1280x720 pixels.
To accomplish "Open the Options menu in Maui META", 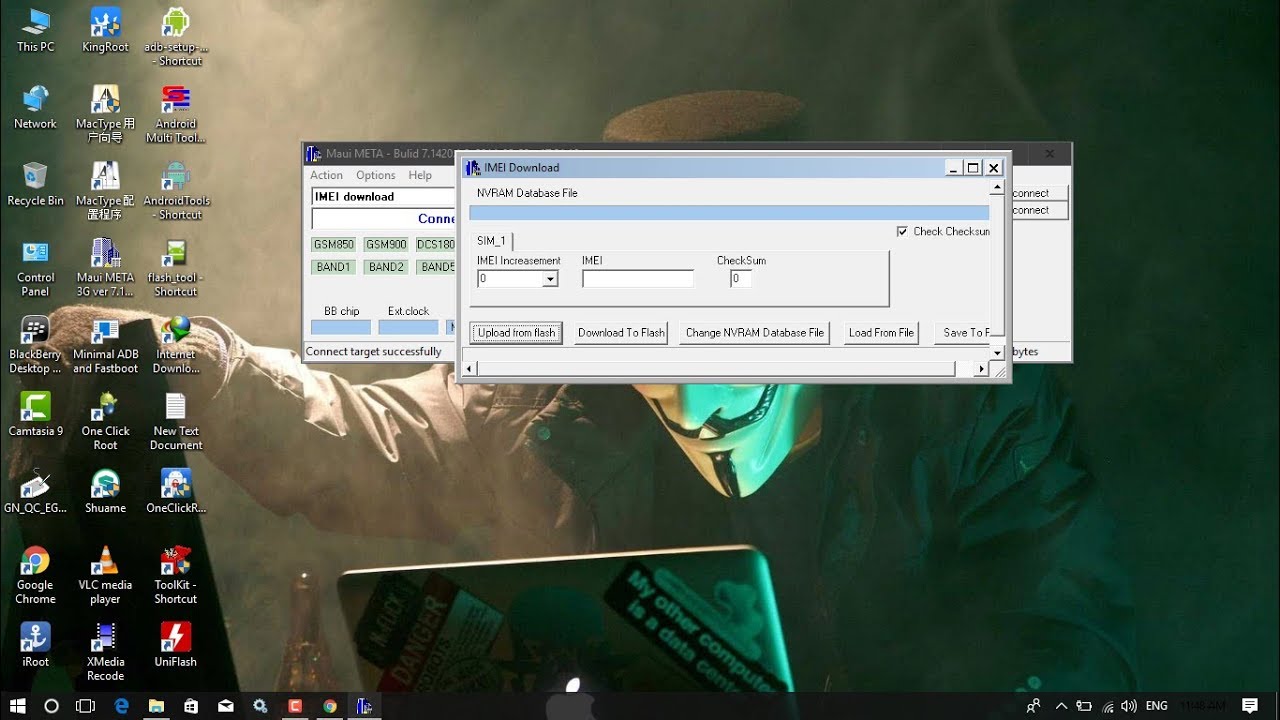I will [x=376, y=175].
